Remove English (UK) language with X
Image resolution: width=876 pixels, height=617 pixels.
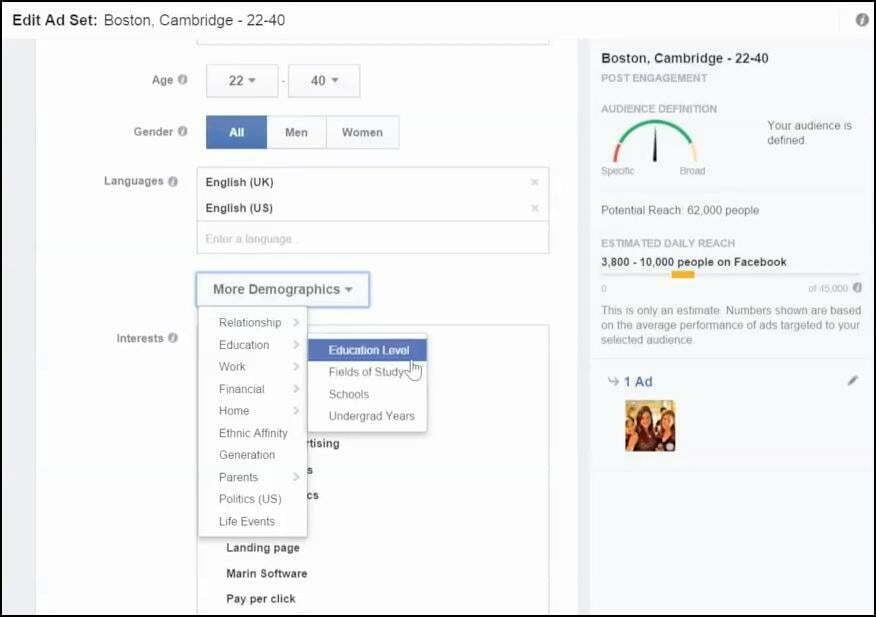click(534, 182)
